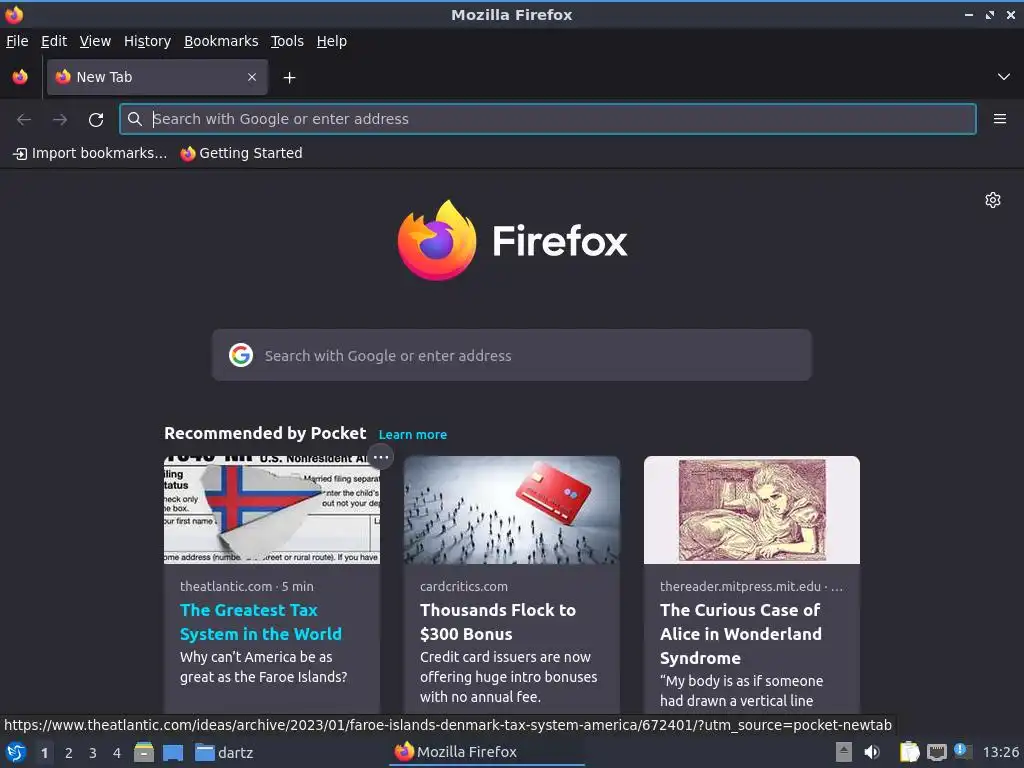Open the History menu
Image resolution: width=1024 pixels, height=768 pixels.
coord(147,41)
